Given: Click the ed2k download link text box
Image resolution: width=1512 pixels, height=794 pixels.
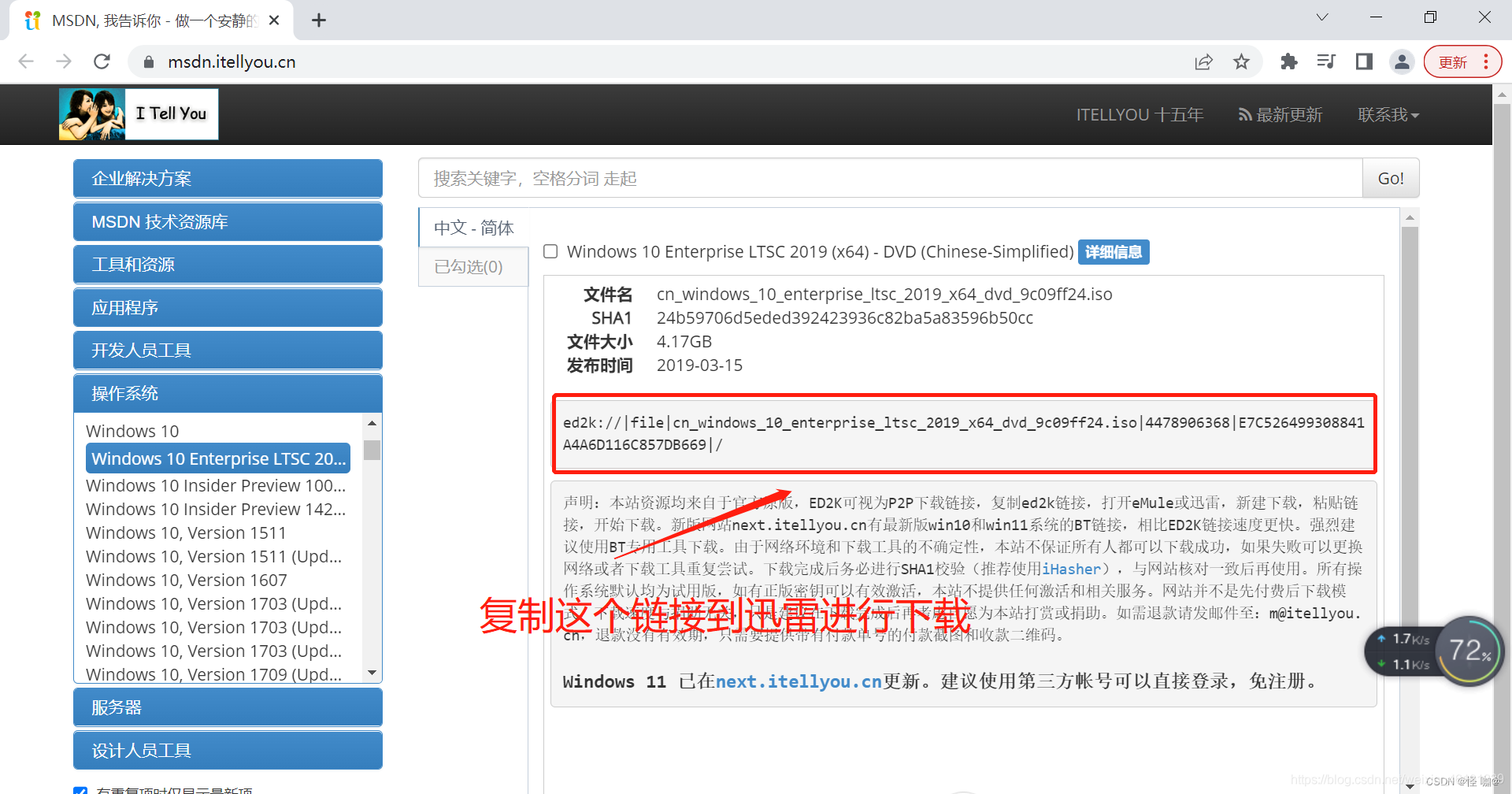Looking at the screenshot, I should click(964, 434).
